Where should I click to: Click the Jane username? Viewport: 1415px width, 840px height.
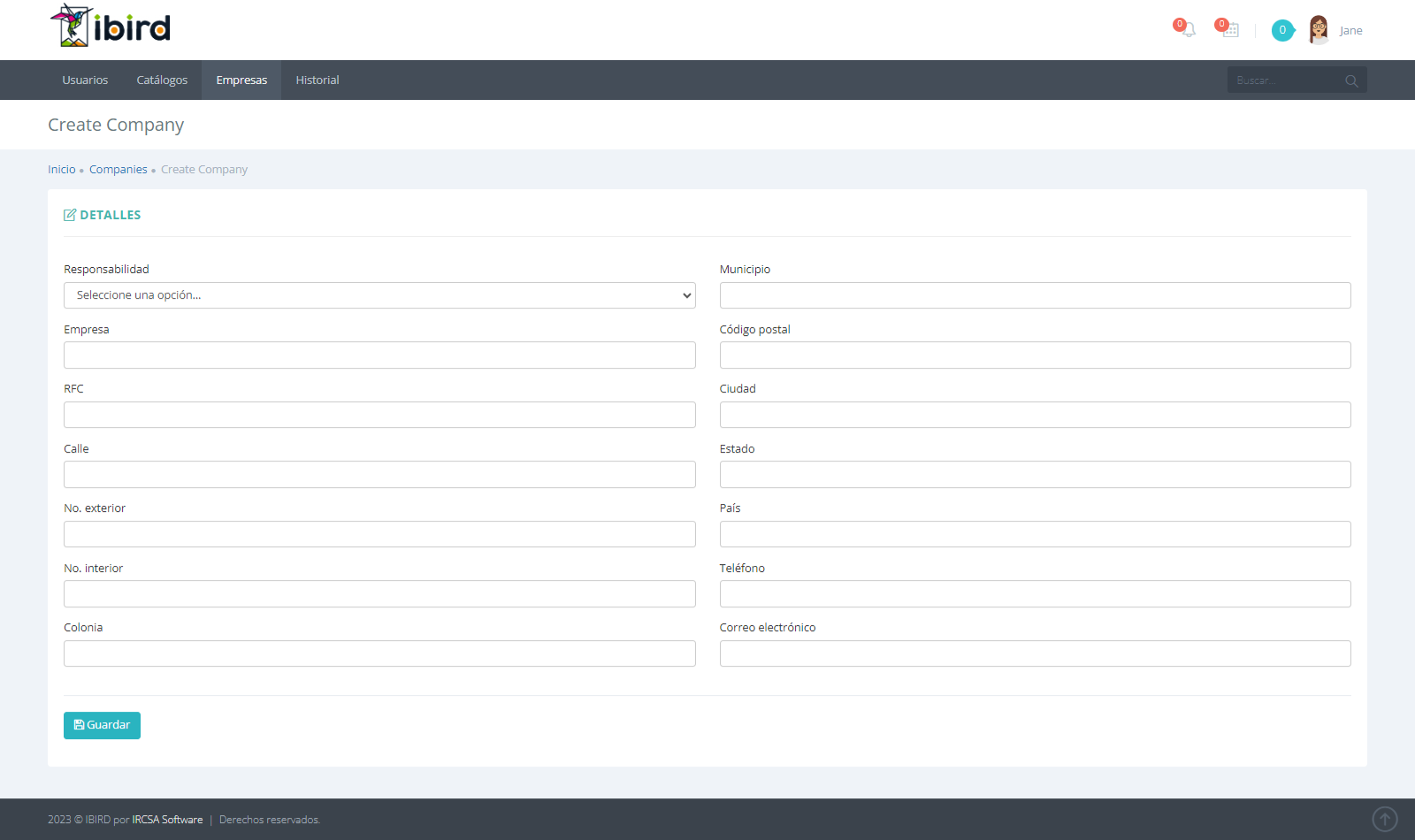tap(1350, 30)
